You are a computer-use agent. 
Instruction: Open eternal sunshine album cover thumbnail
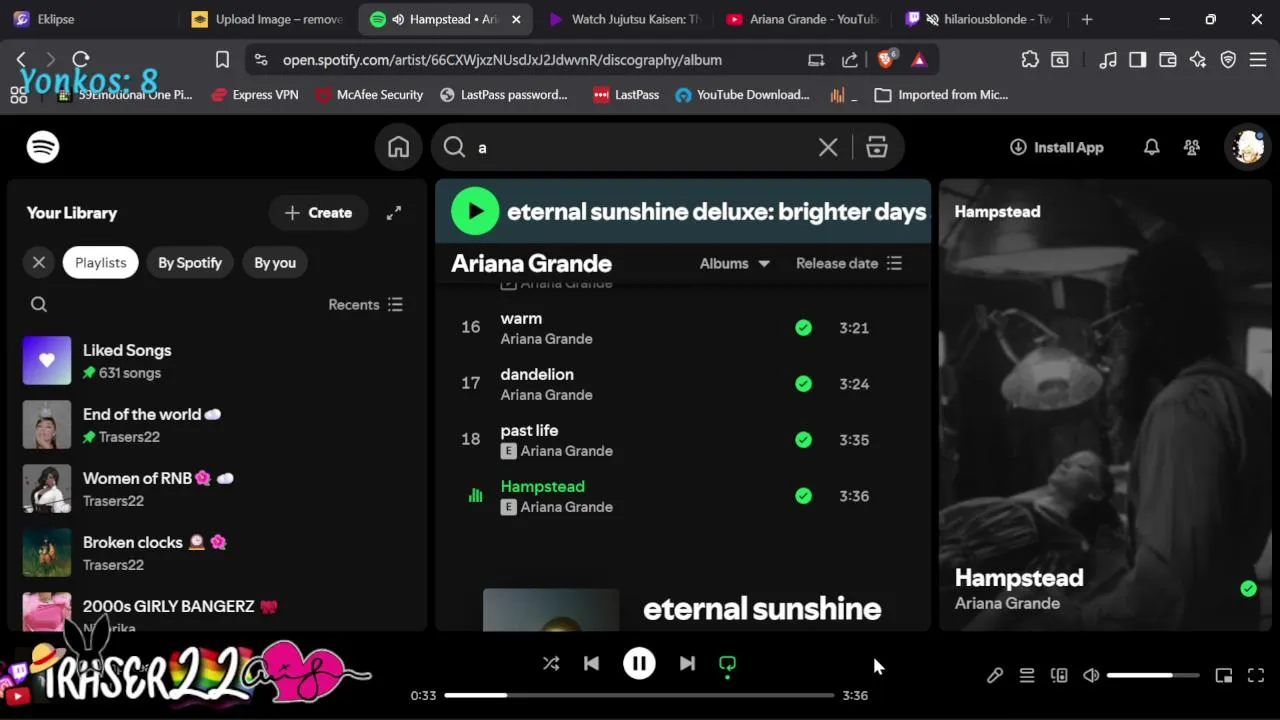[551, 610]
